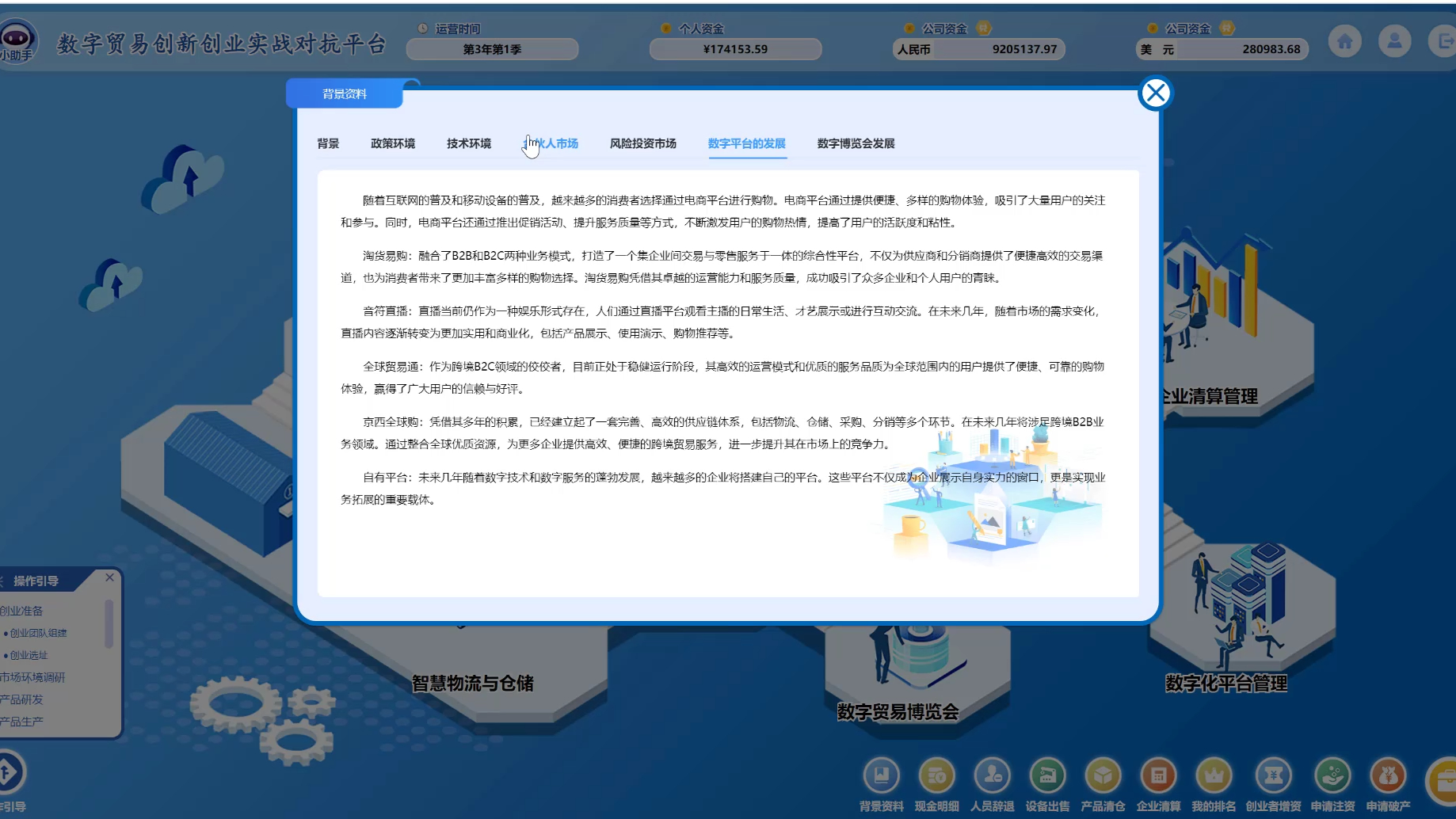1456x819 pixels.
Task: Click the clock icon next to 运营时间
Action: click(x=423, y=29)
